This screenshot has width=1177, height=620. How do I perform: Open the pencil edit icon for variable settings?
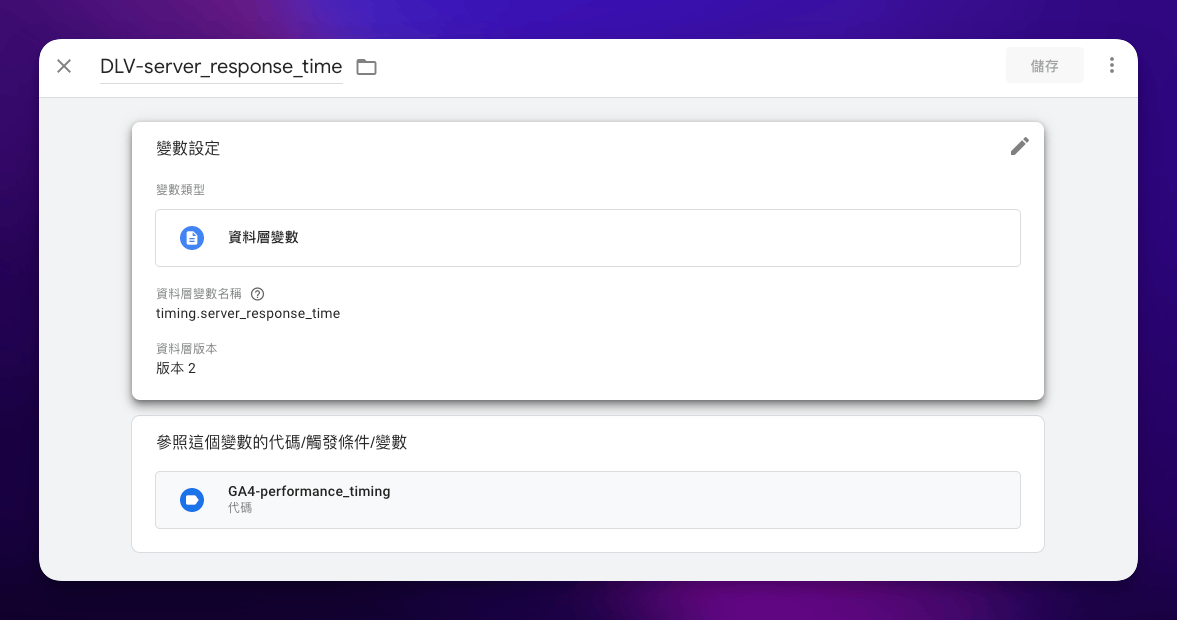[x=1019, y=146]
